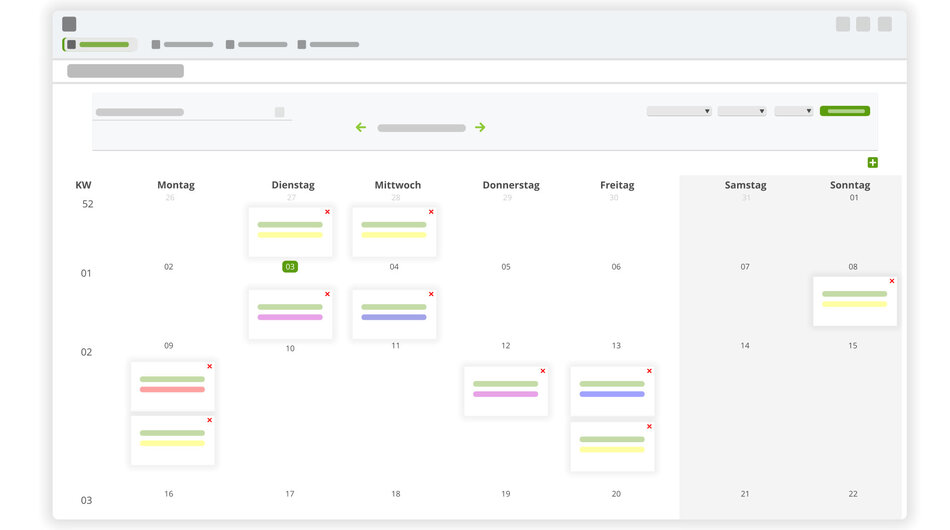Image resolution: width=950 pixels, height=530 pixels.
Task: Select day 10 under Dienstag
Action: [290, 348]
